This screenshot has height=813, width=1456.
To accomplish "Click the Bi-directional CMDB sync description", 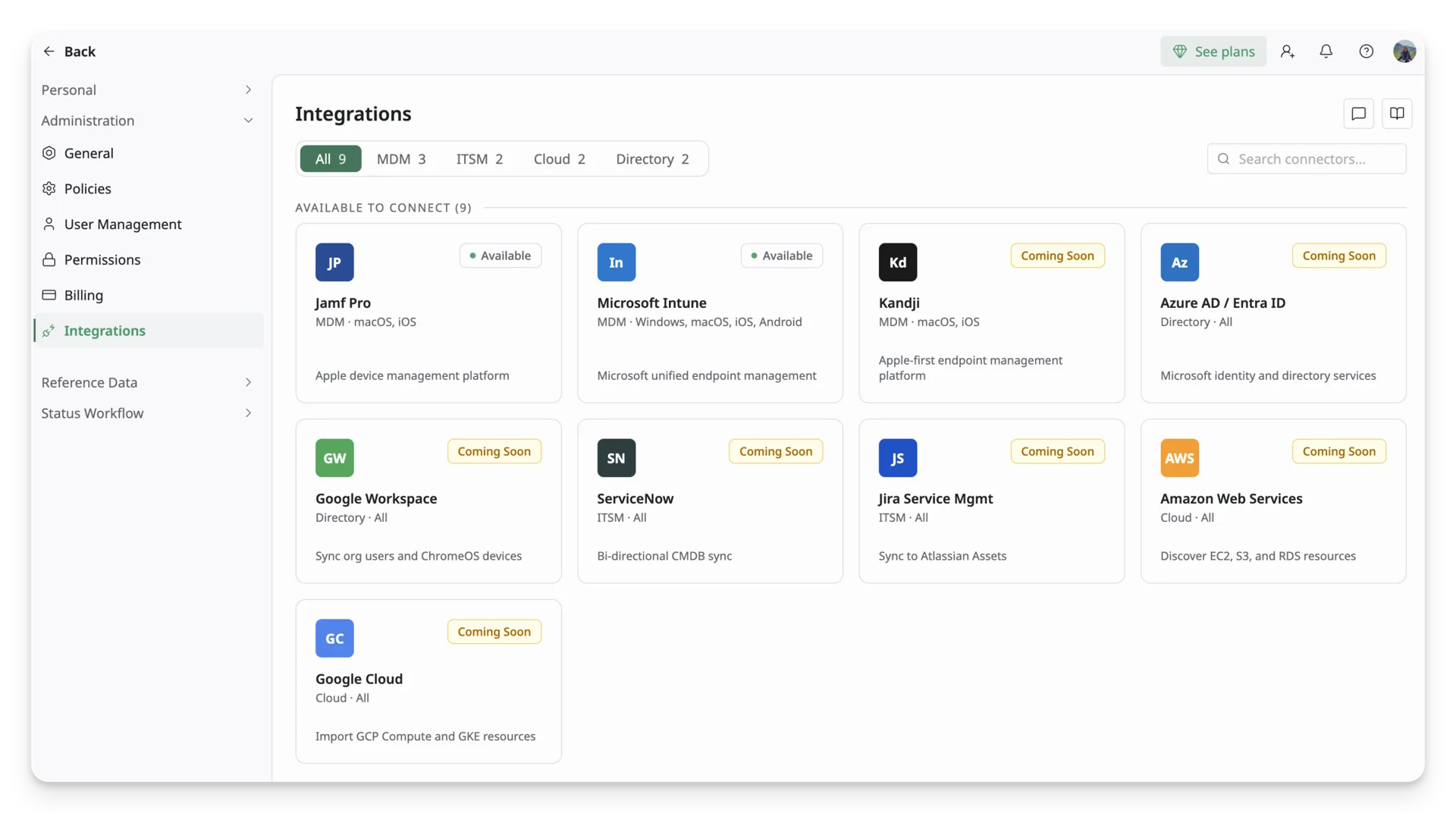I will 664,556.
